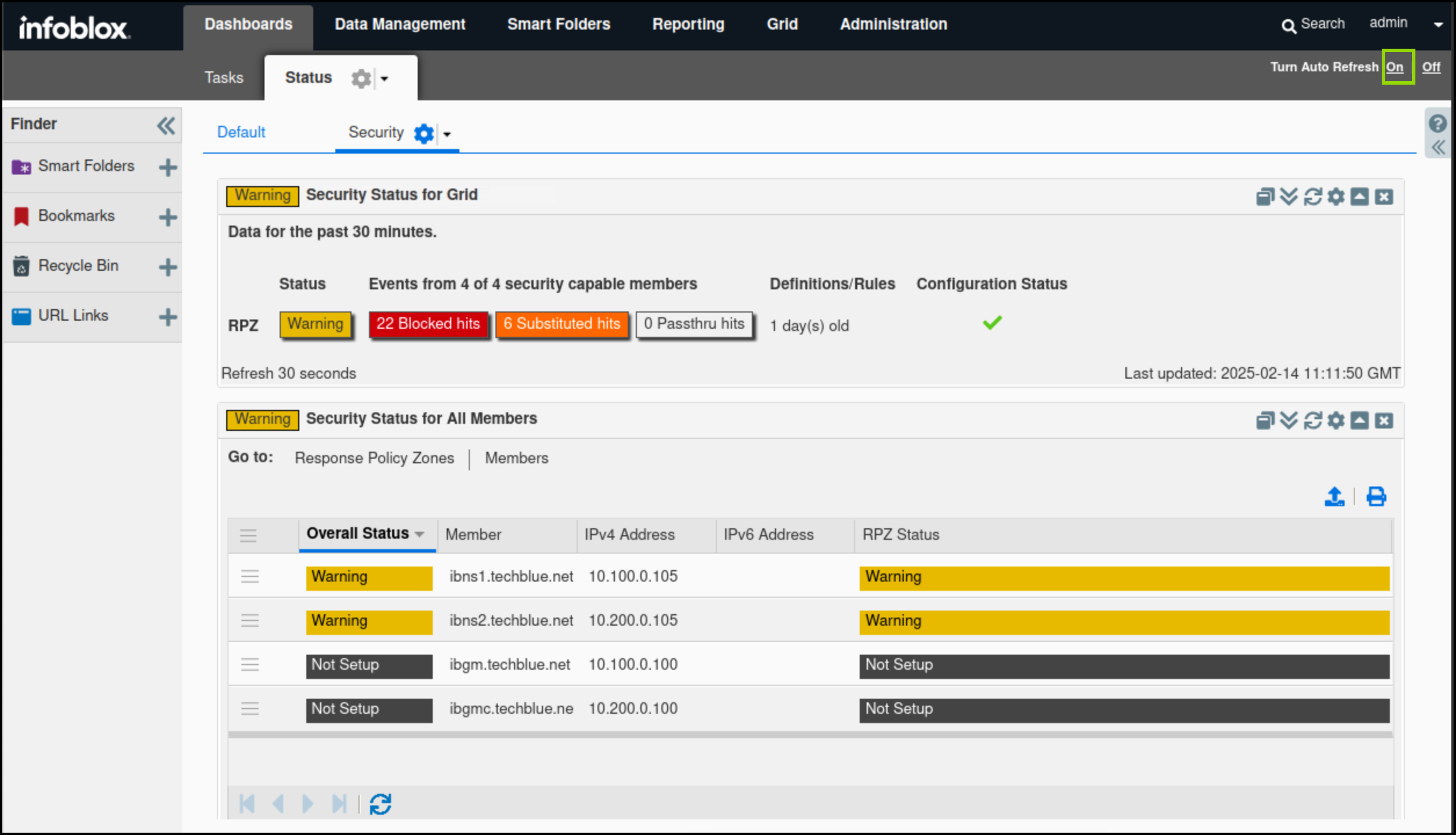Turn Auto Refresh Off
The image size is (1456, 835).
pyautogui.click(x=1430, y=67)
